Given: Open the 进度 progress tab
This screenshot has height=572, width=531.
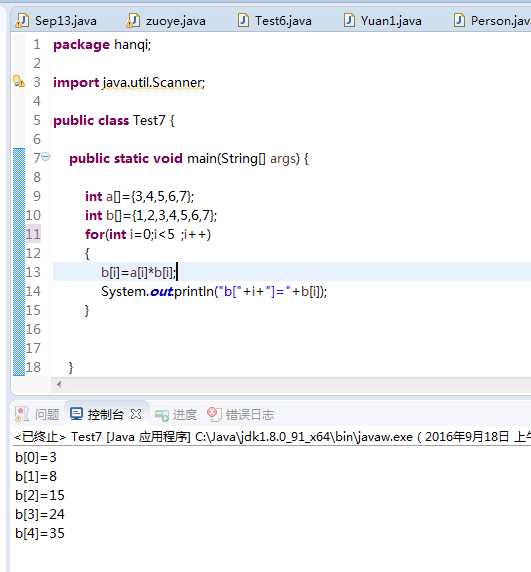Looking at the screenshot, I should pyautogui.click(x=176, y=415).
